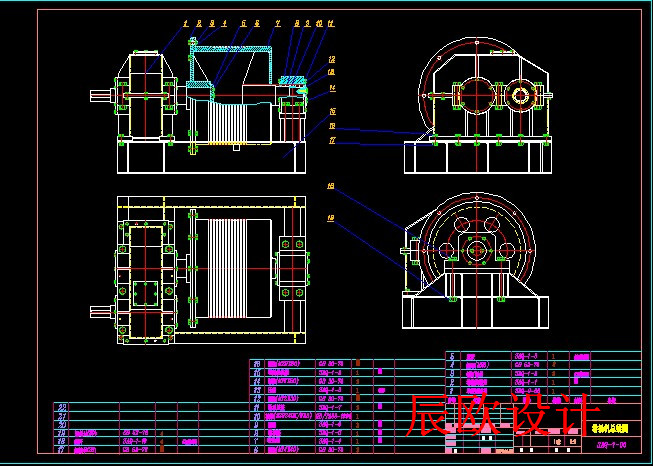The height and width of the screenshot is (466, 653).
Task: Select balloon callout number 8
Action: click(297, 24)
